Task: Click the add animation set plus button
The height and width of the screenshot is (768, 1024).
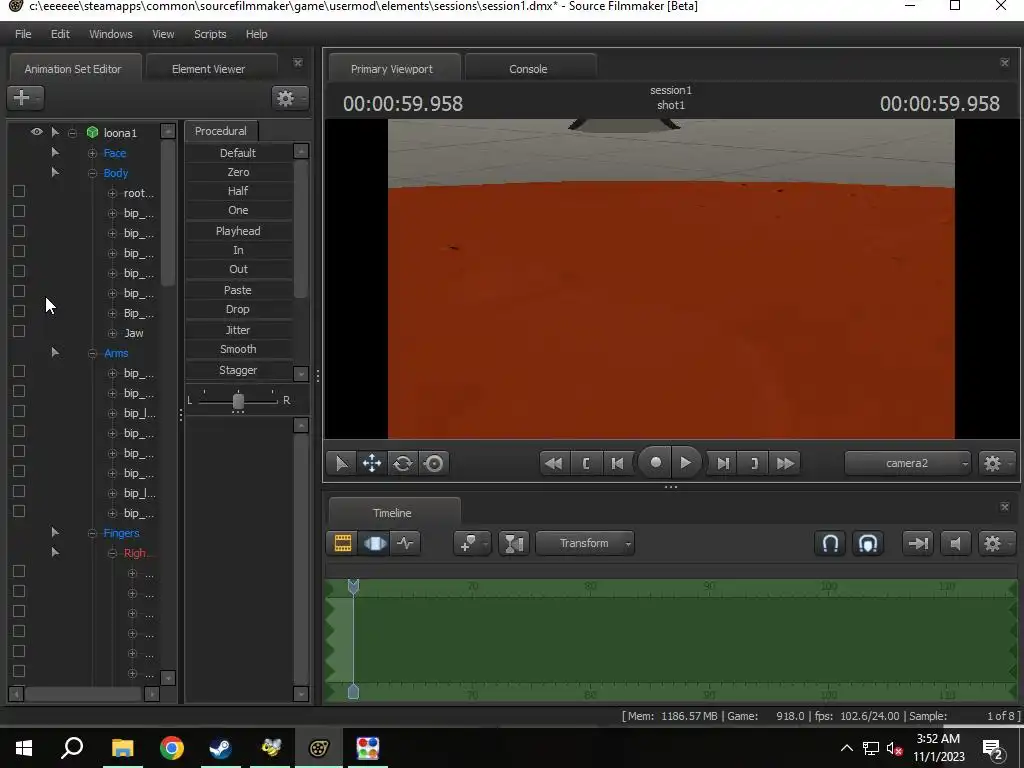Action: click(x=25, y=98)
